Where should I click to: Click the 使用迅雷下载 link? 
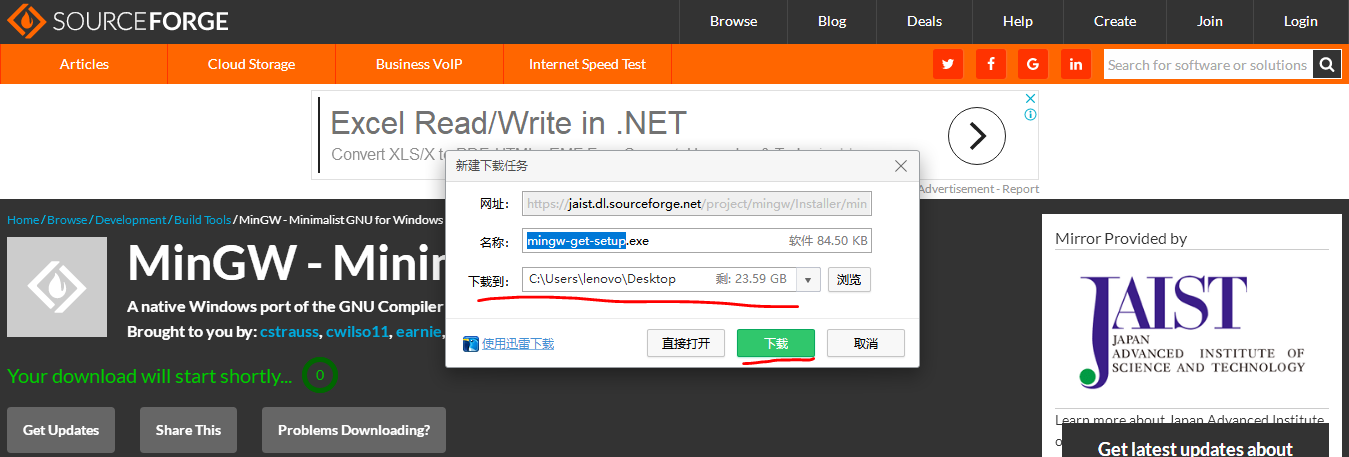click(518, 344)
